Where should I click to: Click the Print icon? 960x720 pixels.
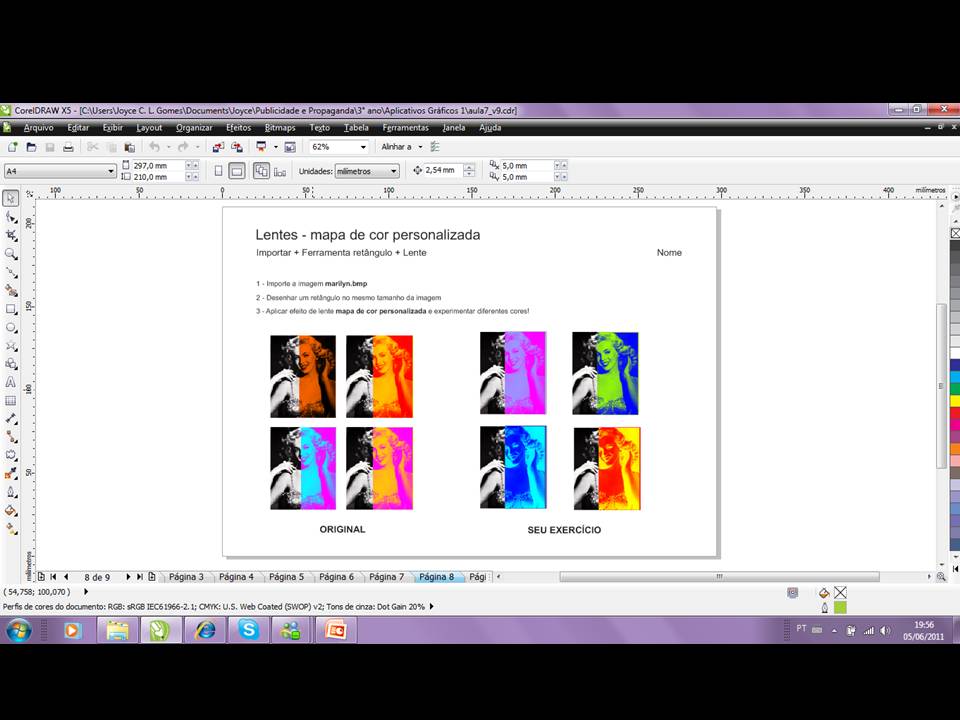click(69, 147)
